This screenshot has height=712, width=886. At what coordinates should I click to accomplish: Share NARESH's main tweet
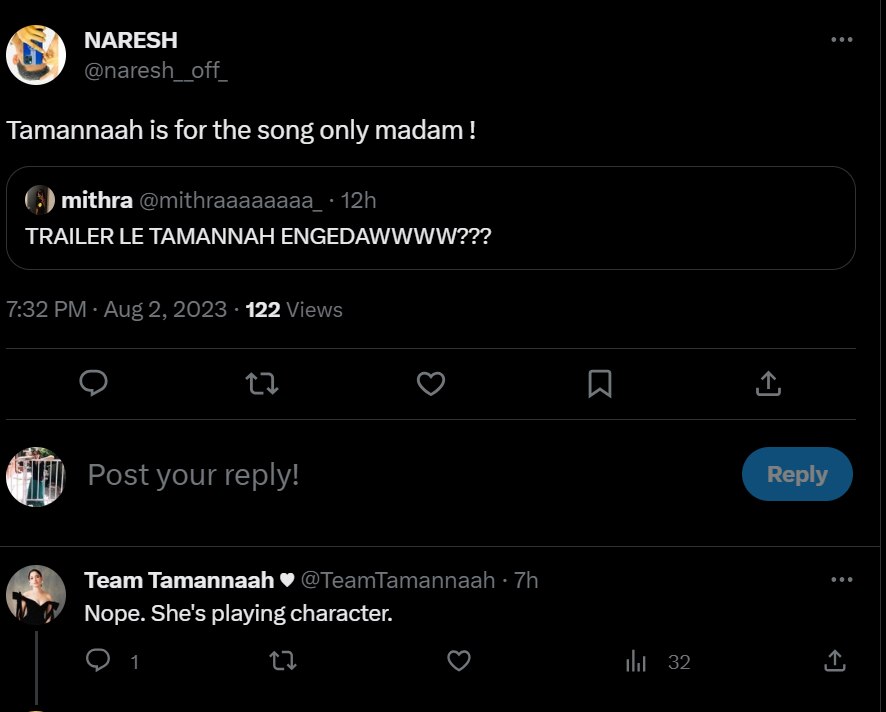click(767, 383)
